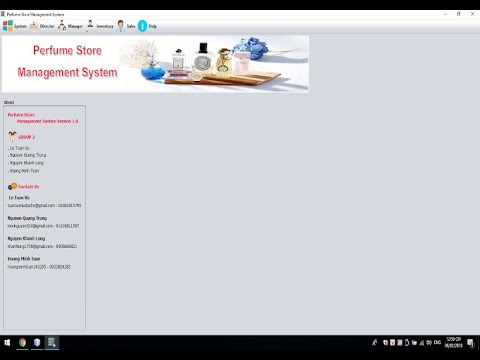The image size is (480, 360).
Task: Click the Contact Us chat icon
Action: point(12,186)
